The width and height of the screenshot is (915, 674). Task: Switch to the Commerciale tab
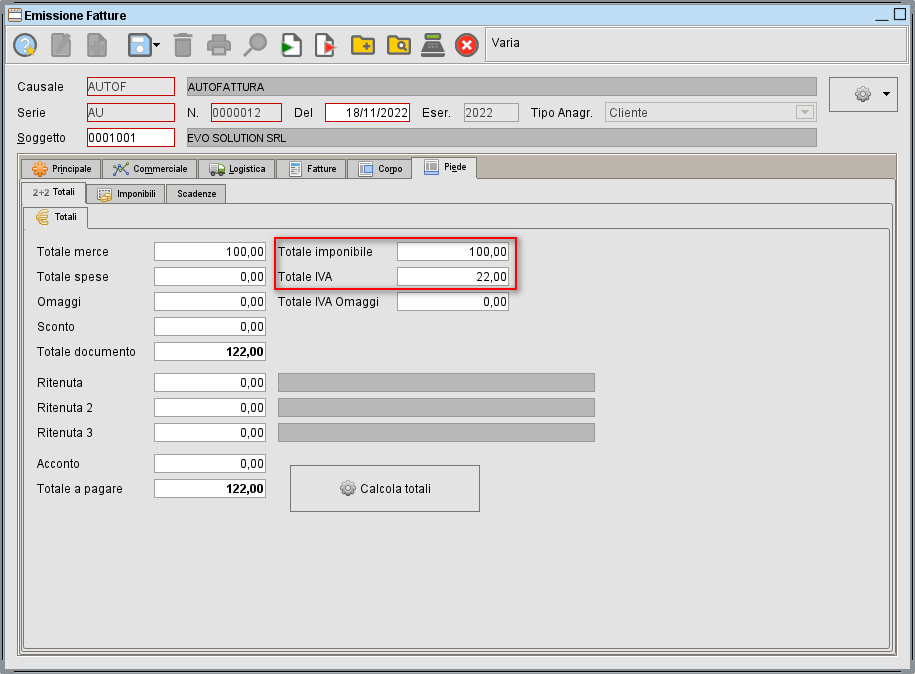click(x=150, y=168)
